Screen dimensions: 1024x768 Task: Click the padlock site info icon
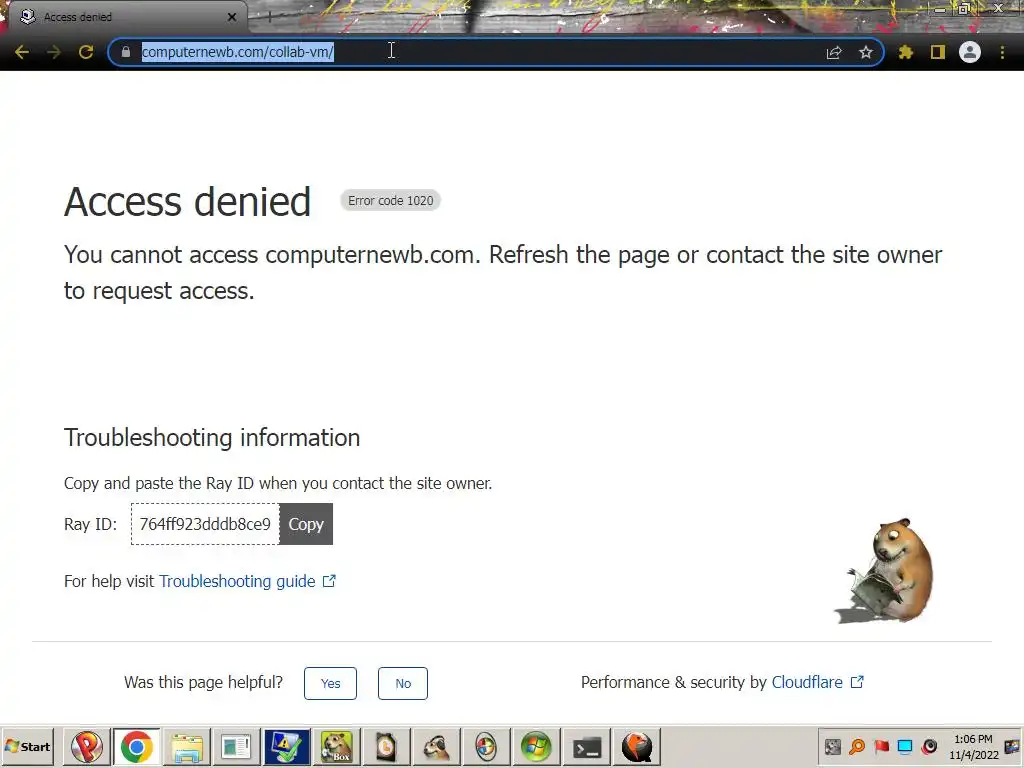pyautogui.click(x=126, y=52)
